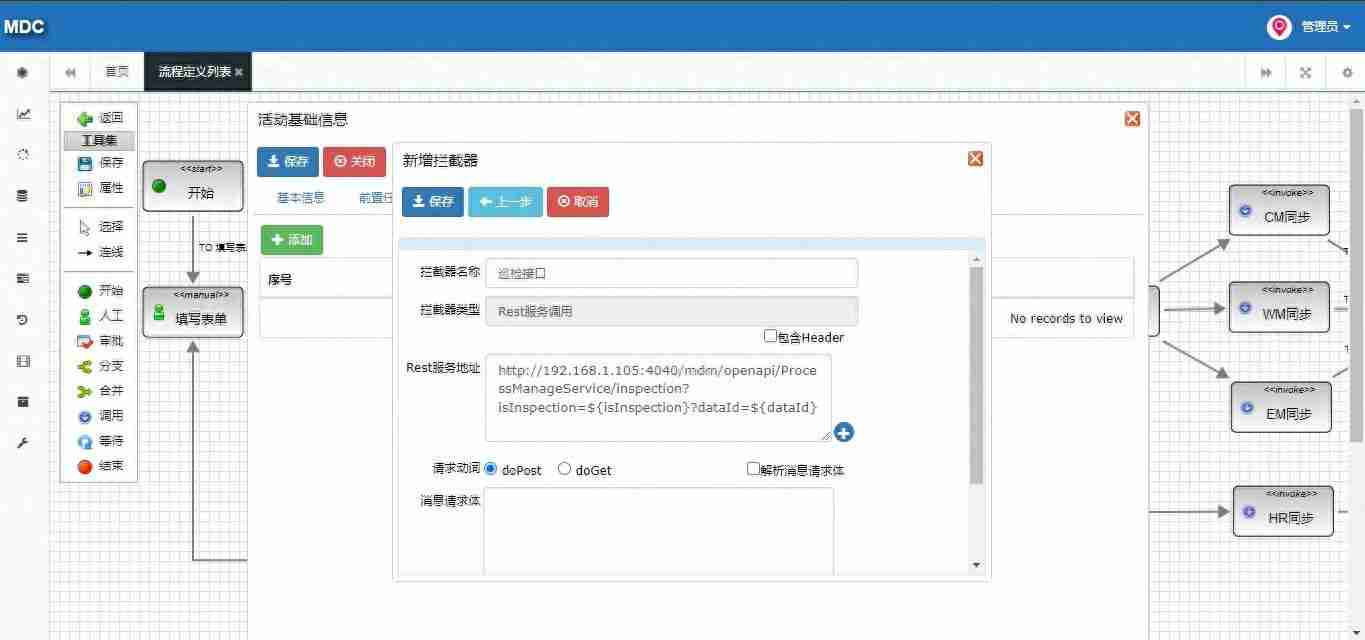1365x640 pixels.
Task: Click scrollbar up arrow in interceptor dialog
Action: 977,259
